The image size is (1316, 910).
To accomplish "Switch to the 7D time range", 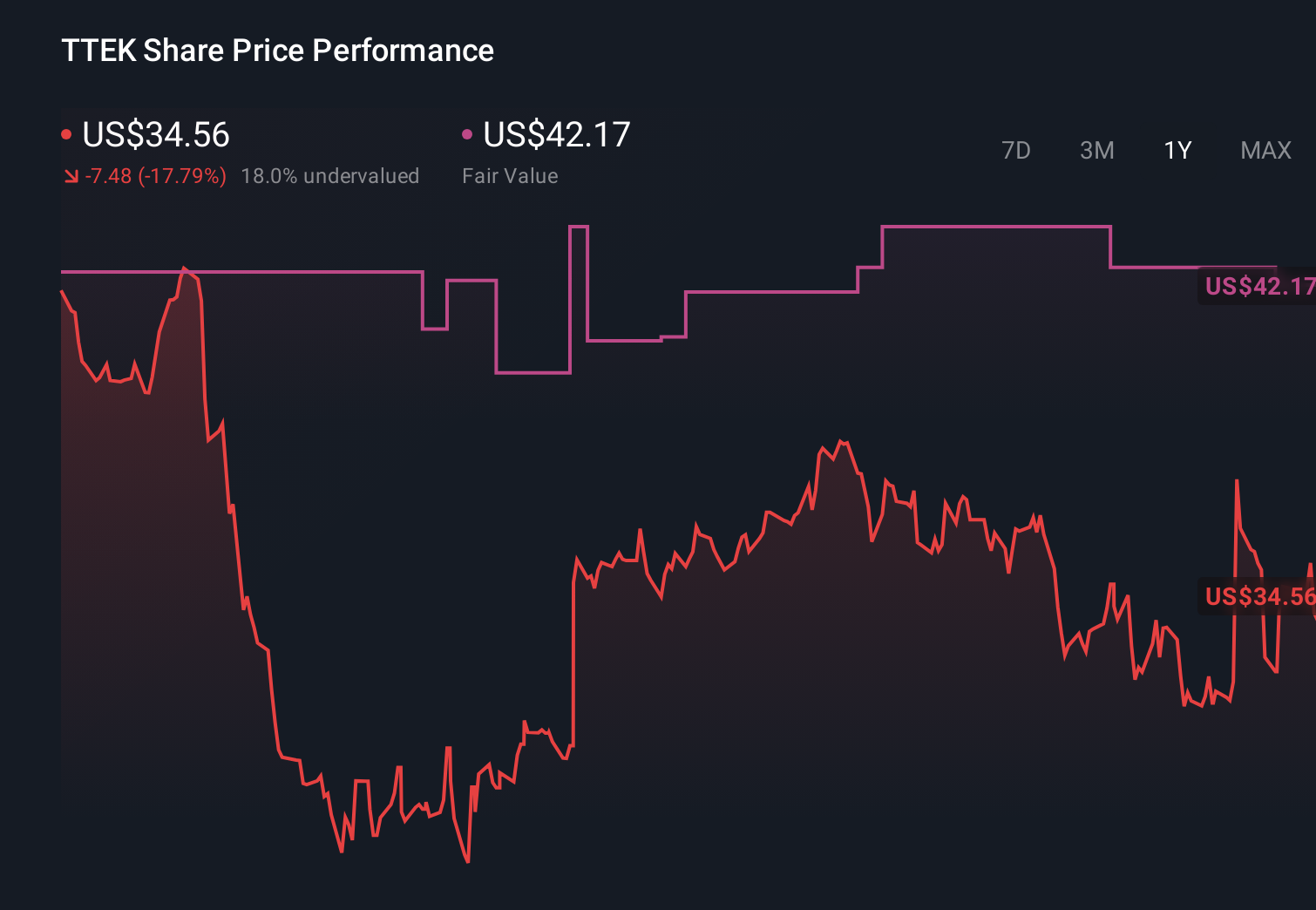I will 1016,150.
